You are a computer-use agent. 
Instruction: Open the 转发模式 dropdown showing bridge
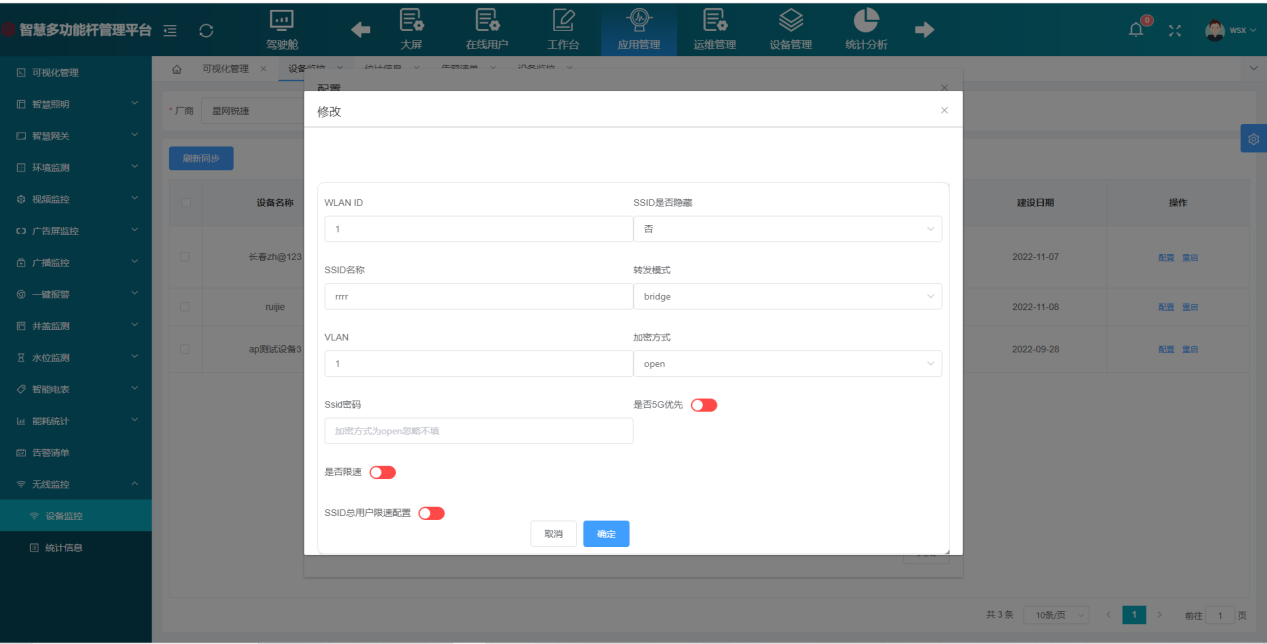pos(789,296)
